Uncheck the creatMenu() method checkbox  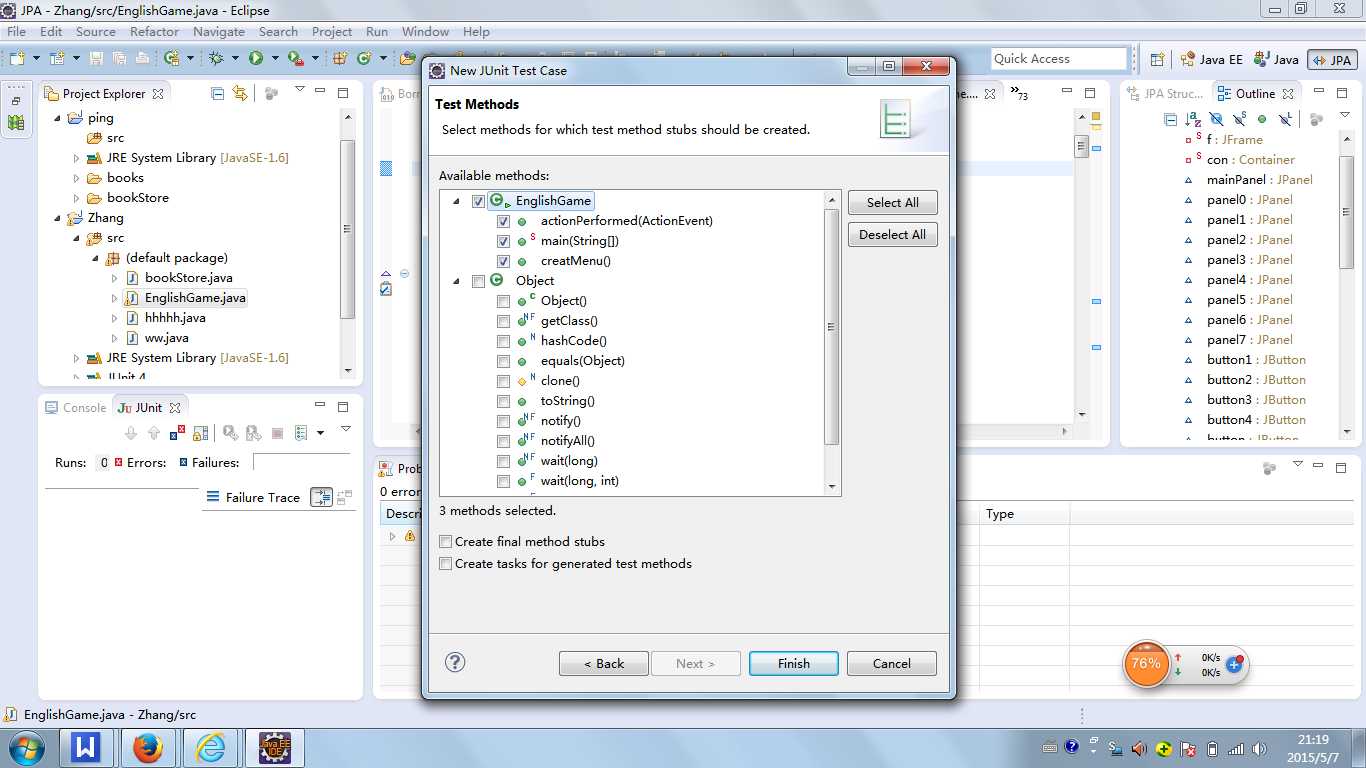[503, 261]
